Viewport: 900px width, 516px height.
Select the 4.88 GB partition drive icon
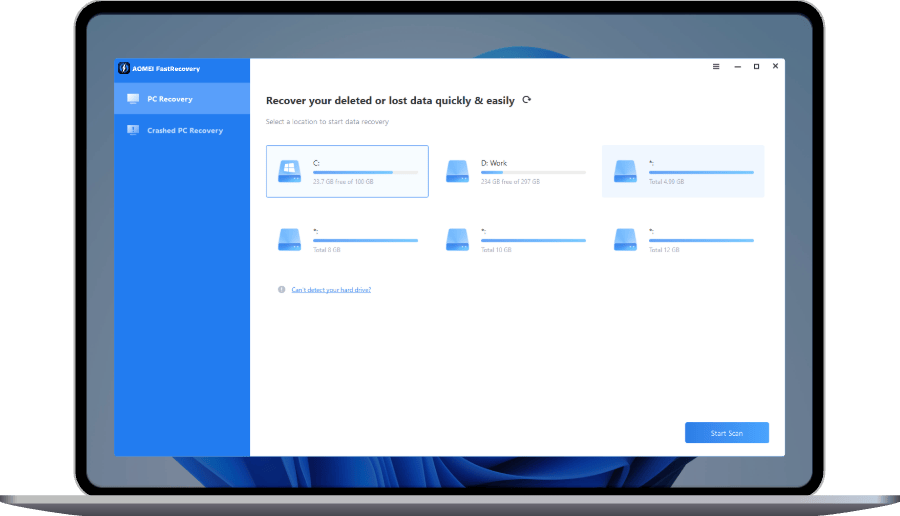click(626, 171)
